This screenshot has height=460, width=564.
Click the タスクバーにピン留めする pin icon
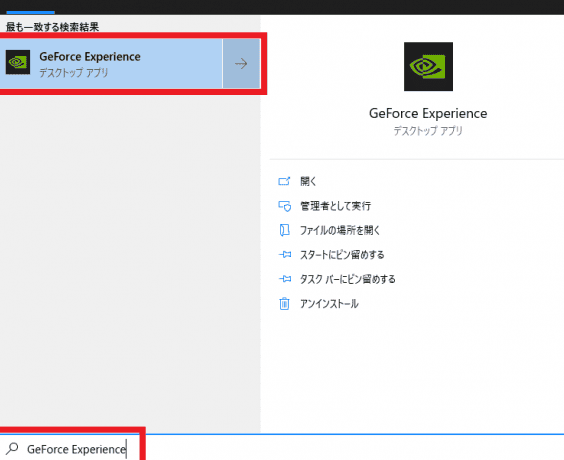(285, 279)
